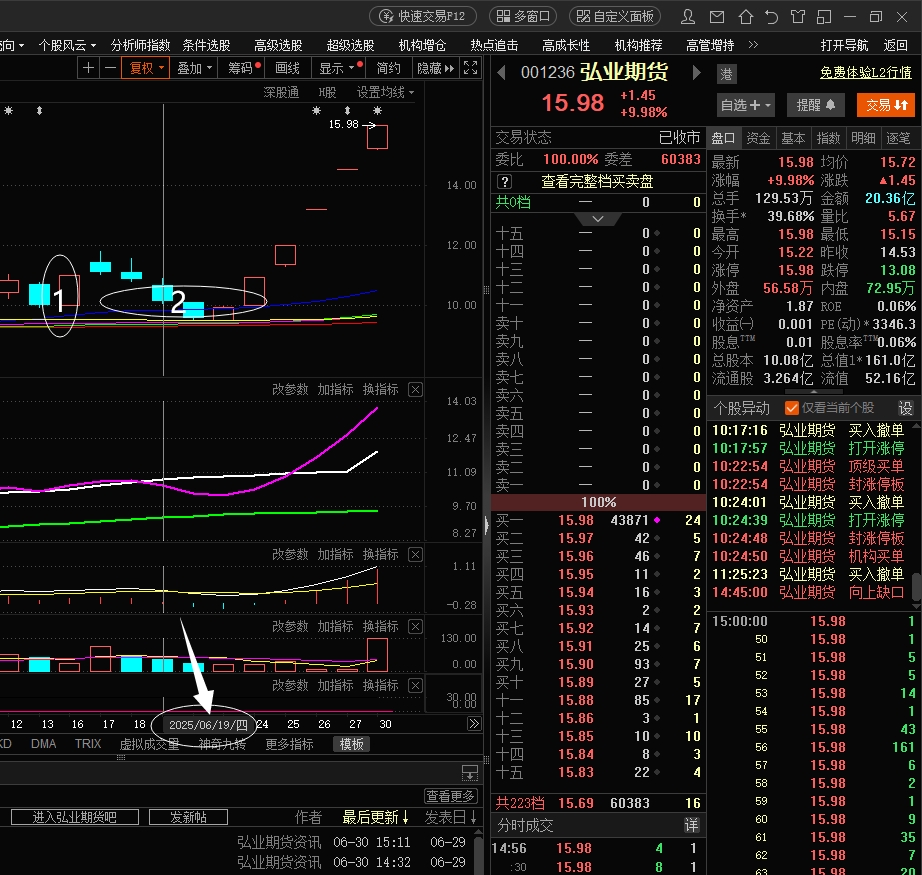Image resolution: width=922 pixels, height=875 pixels.
Task: Click 发新帖 new post button
Action: pyautogui.click(x=188, y=817)
